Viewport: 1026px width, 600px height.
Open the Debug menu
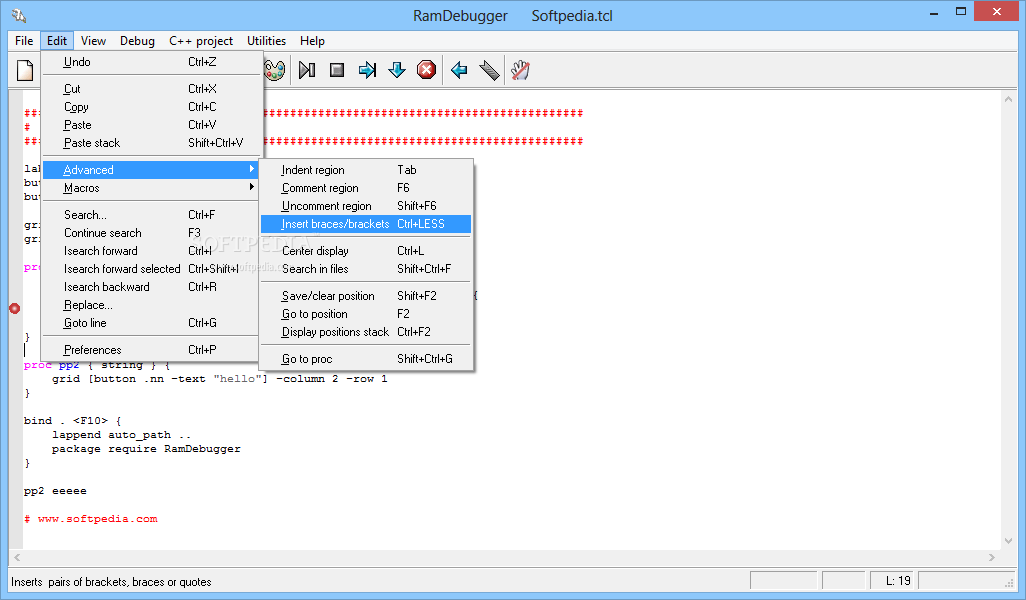pyautogui.click(x=137, y=41)
